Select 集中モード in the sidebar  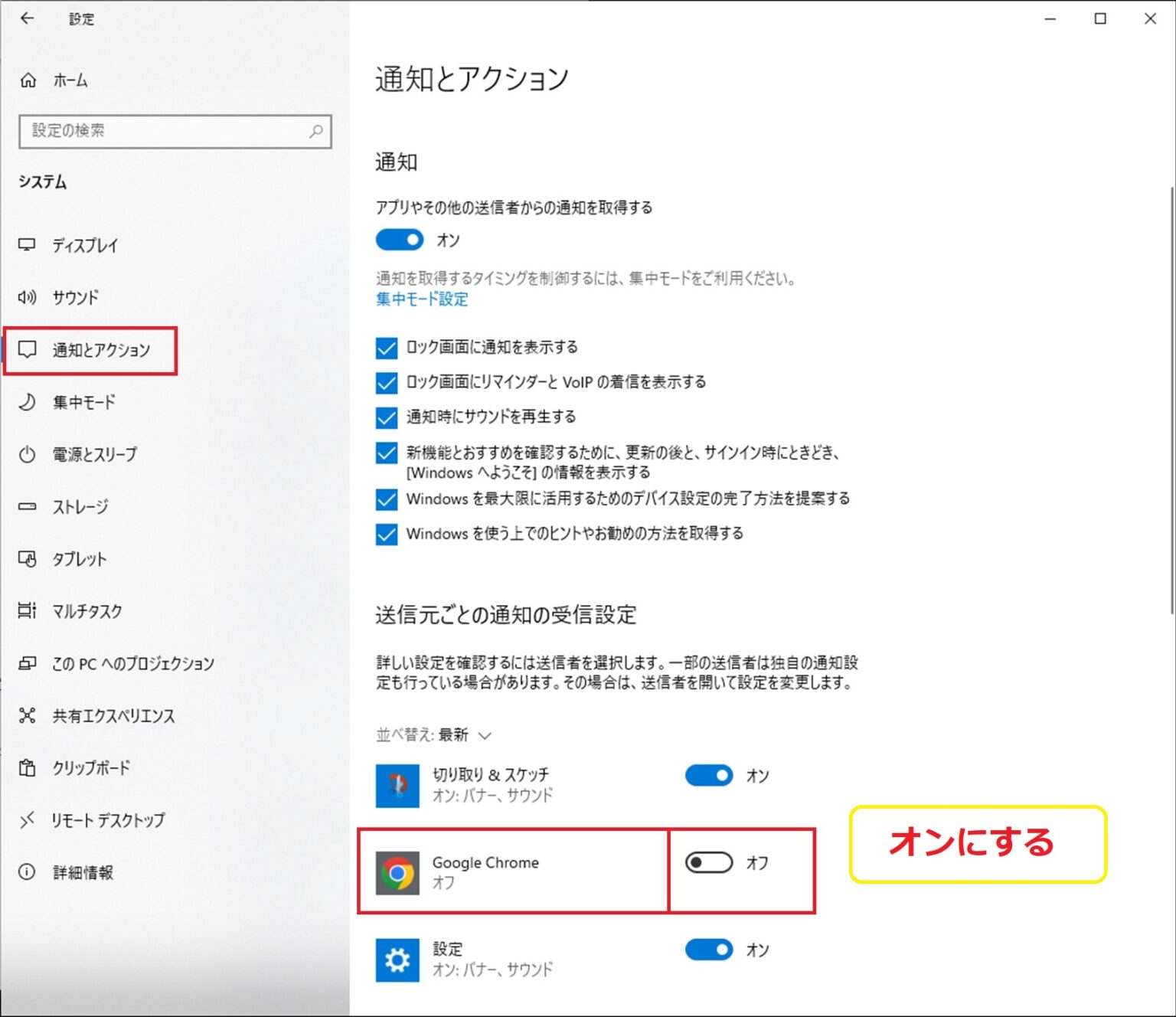[83, 402]
